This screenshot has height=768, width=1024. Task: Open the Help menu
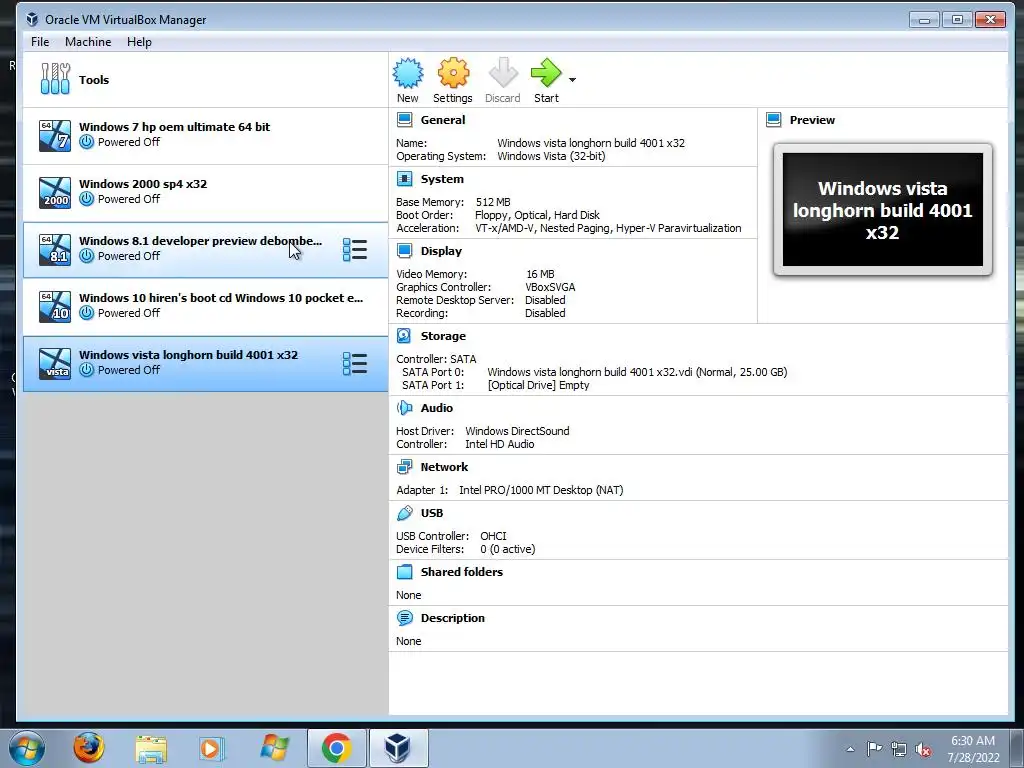(139, 42)
